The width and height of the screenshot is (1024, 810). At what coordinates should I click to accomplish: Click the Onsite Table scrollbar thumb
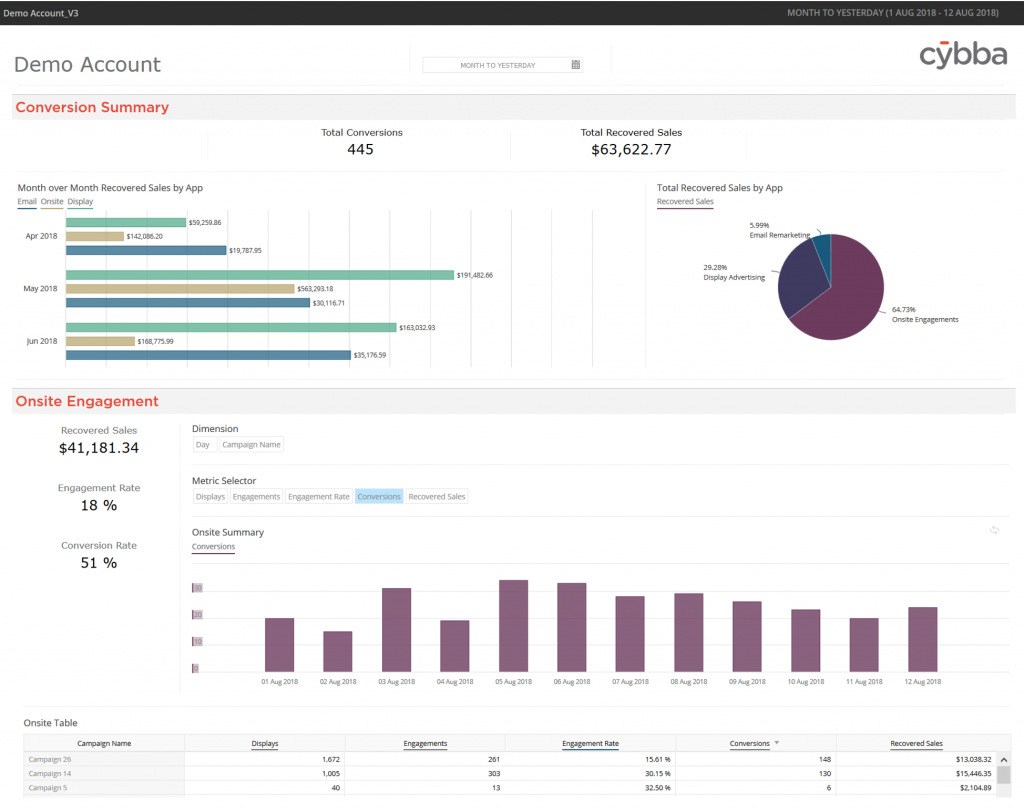tap(1004, 775)
